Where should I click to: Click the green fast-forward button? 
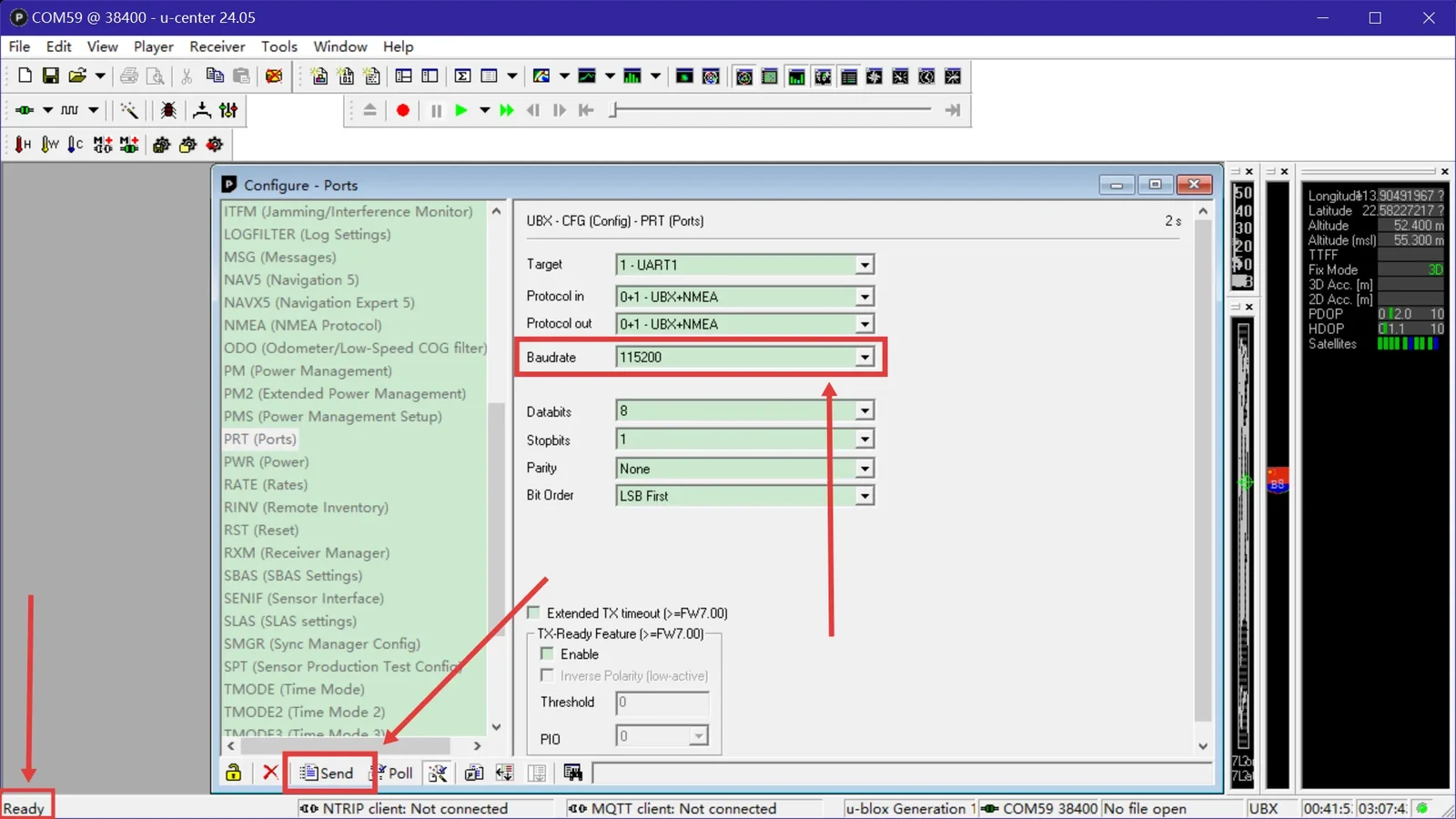[507, 110]
